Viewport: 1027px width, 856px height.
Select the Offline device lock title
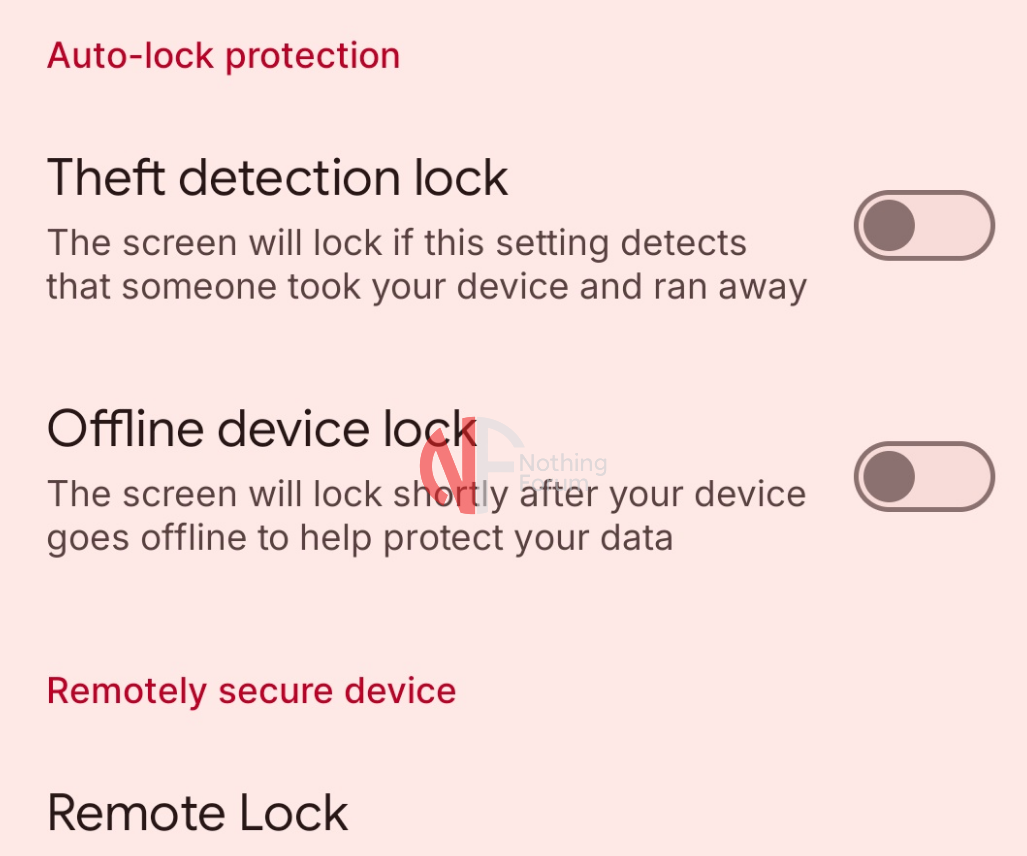261,429
